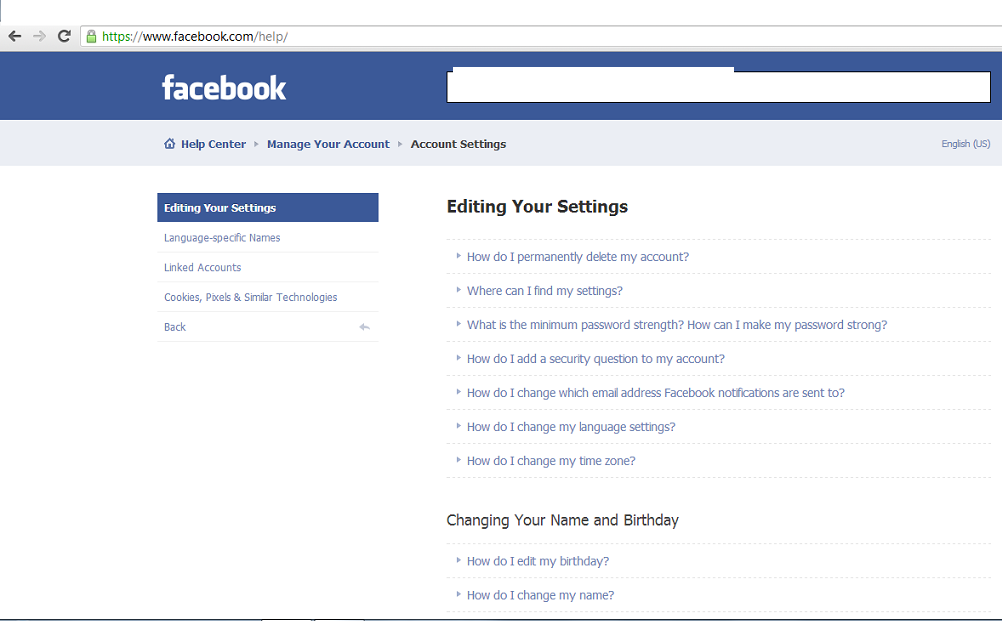Open 'How do I change my time zone?'
This screenshot has width=1002, height=621.
[x=551, y=461]
